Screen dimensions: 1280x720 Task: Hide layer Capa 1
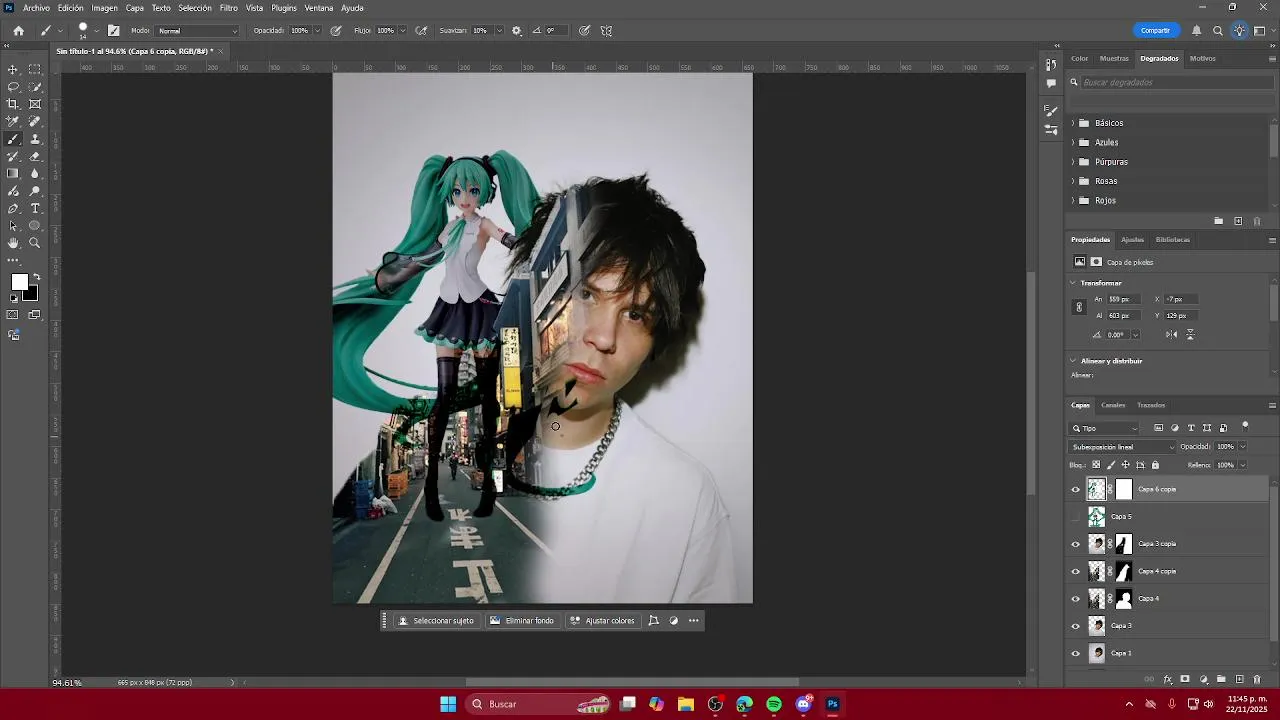[x=1076, y=653]
